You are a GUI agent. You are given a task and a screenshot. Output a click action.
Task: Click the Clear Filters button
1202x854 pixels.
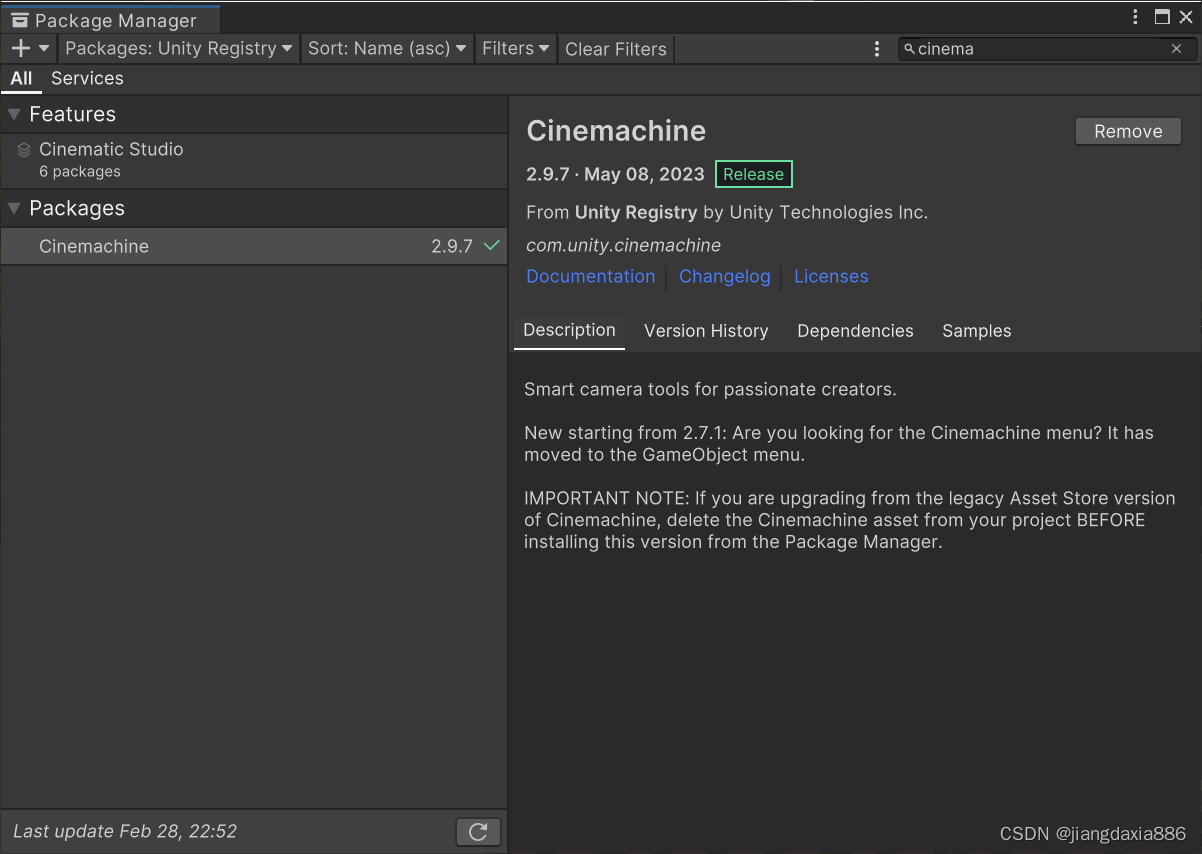tap(616, 49)
